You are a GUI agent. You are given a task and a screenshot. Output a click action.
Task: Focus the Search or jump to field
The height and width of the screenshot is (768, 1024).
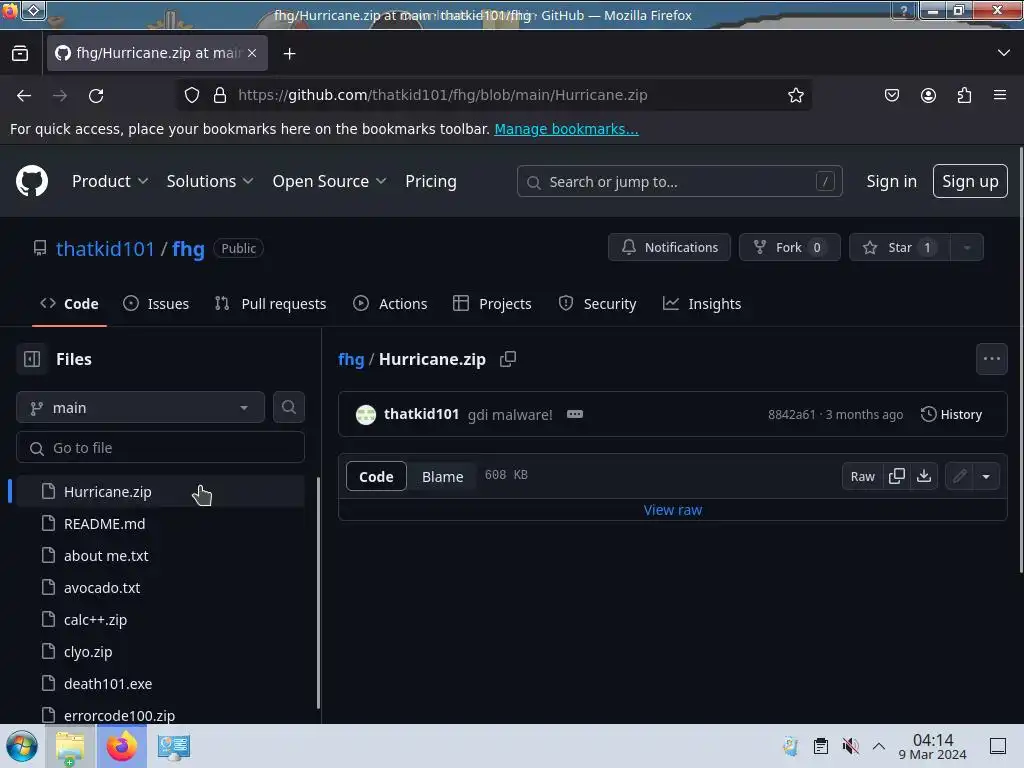[x=679, y=182]
